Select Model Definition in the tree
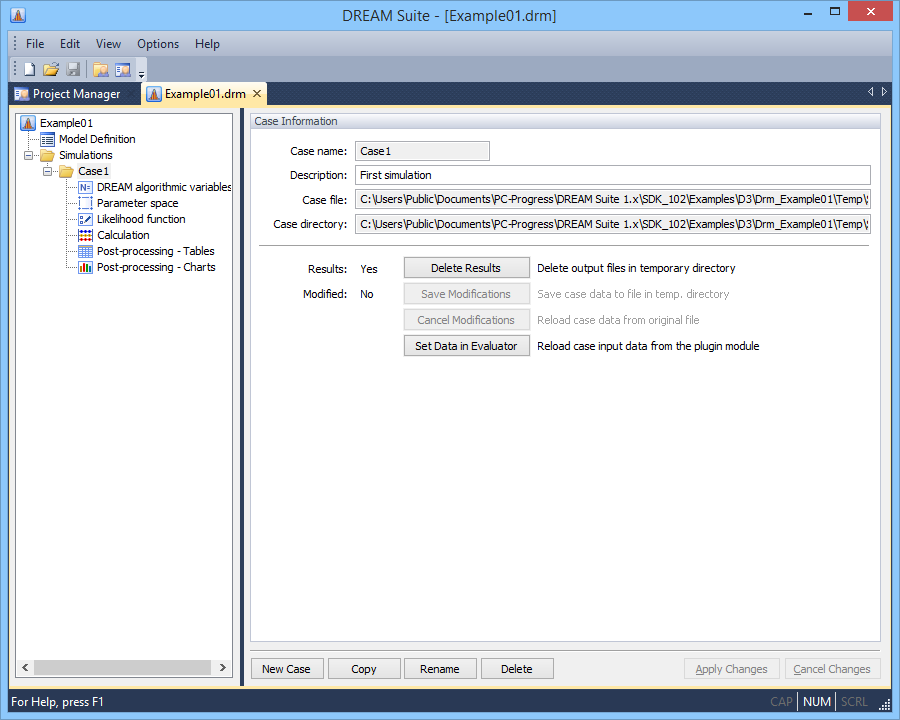Viewport: 900px width, 720px height. (x=97, y=139)
